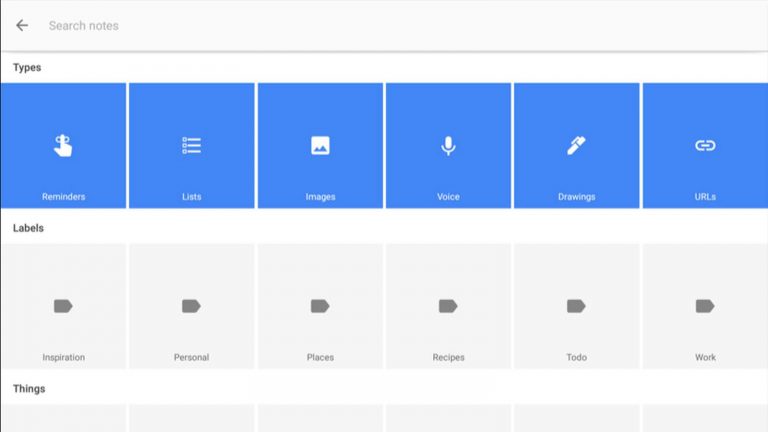Select the Reminders finger icon
The image size is (768, 432).
point(63,145)
